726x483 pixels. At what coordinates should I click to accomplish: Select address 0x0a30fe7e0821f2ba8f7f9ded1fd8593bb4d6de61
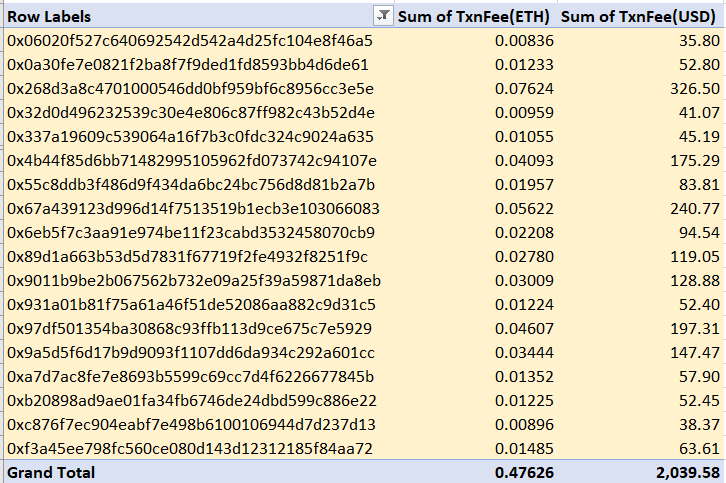[x=188, y=65]
